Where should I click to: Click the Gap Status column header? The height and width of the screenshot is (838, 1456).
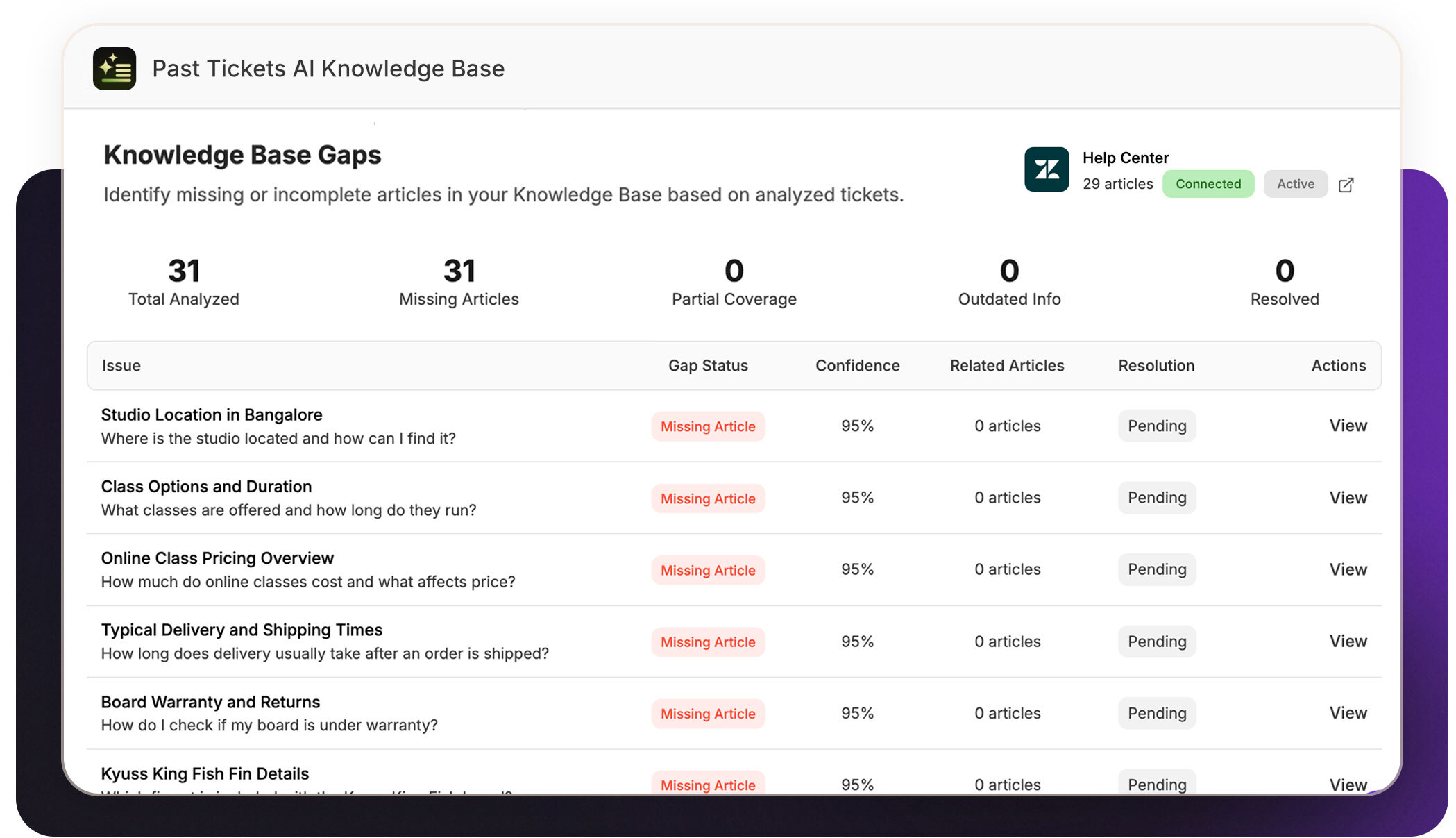click(x=707, y=366)
